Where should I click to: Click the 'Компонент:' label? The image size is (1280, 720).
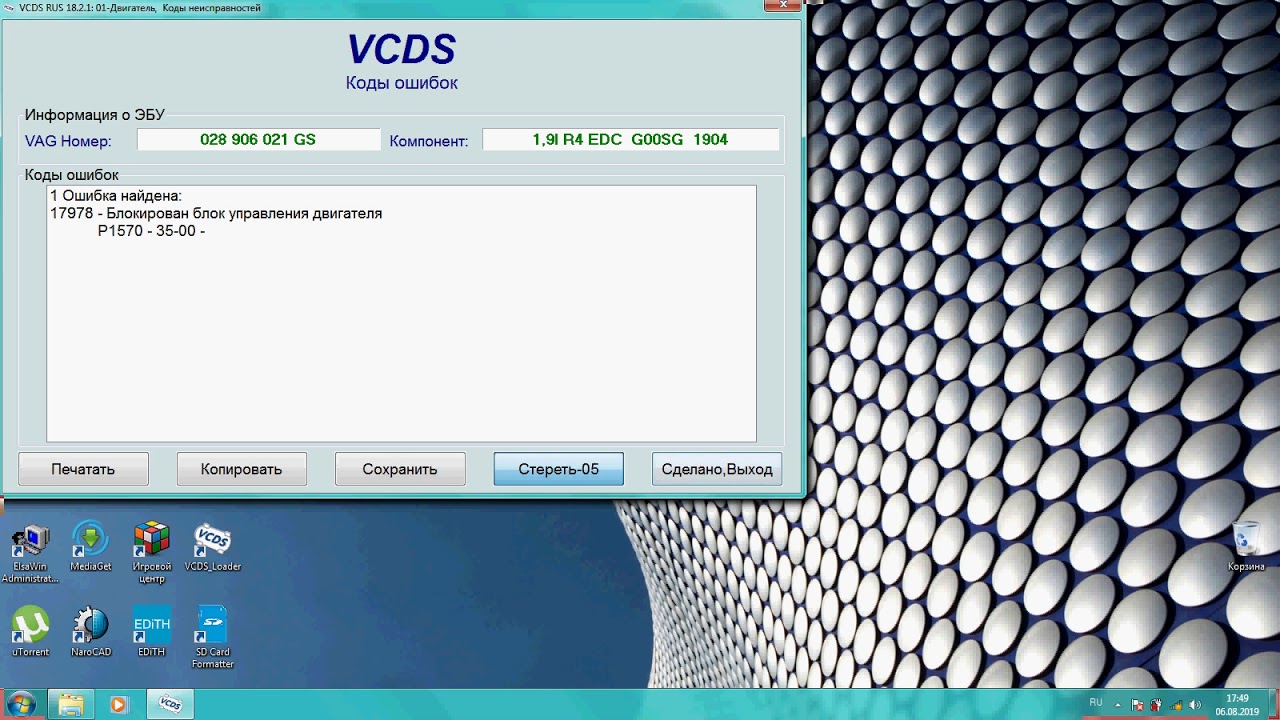(429, 141)
